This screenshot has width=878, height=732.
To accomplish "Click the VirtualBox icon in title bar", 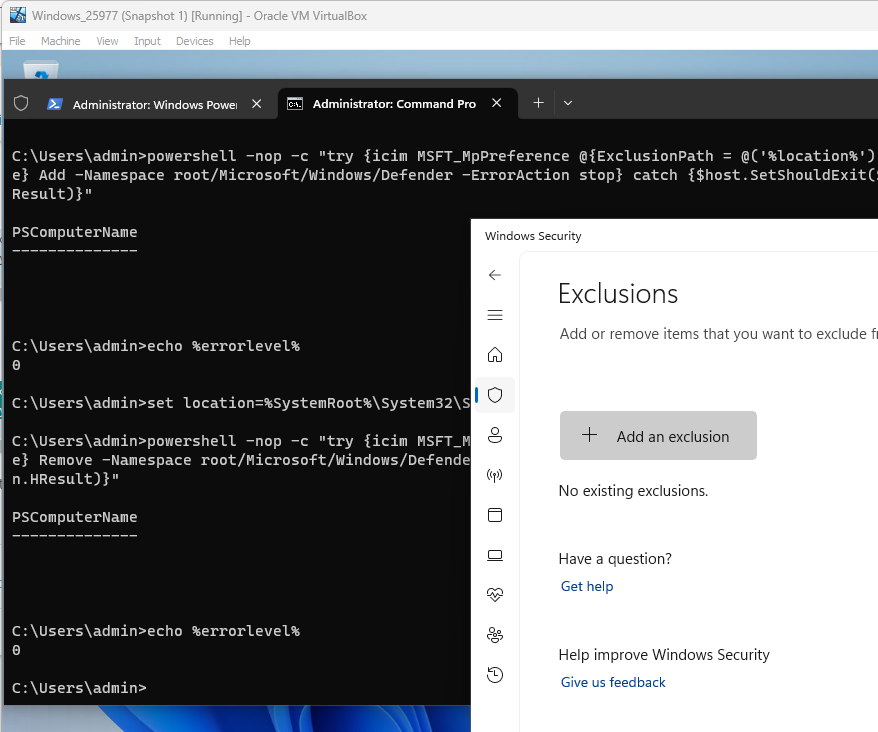I will tap(18, 15).
